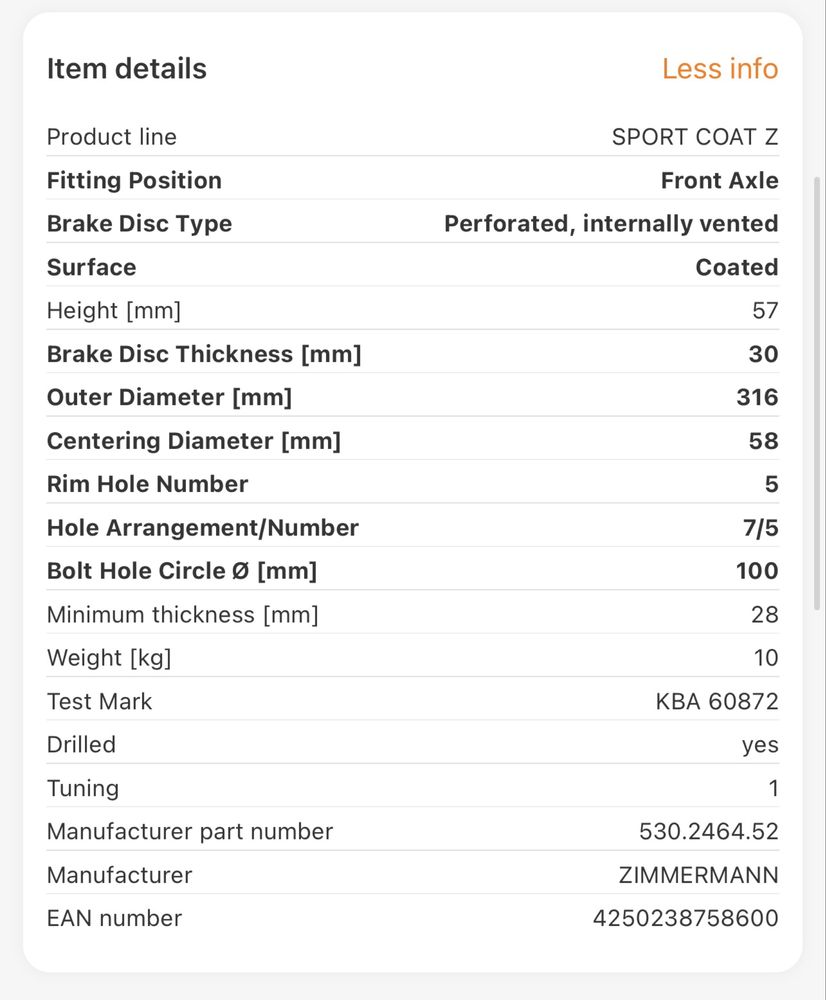Screen dimensions: 826x1000
Task: Select the Item details heading
Action: [127, 68]
